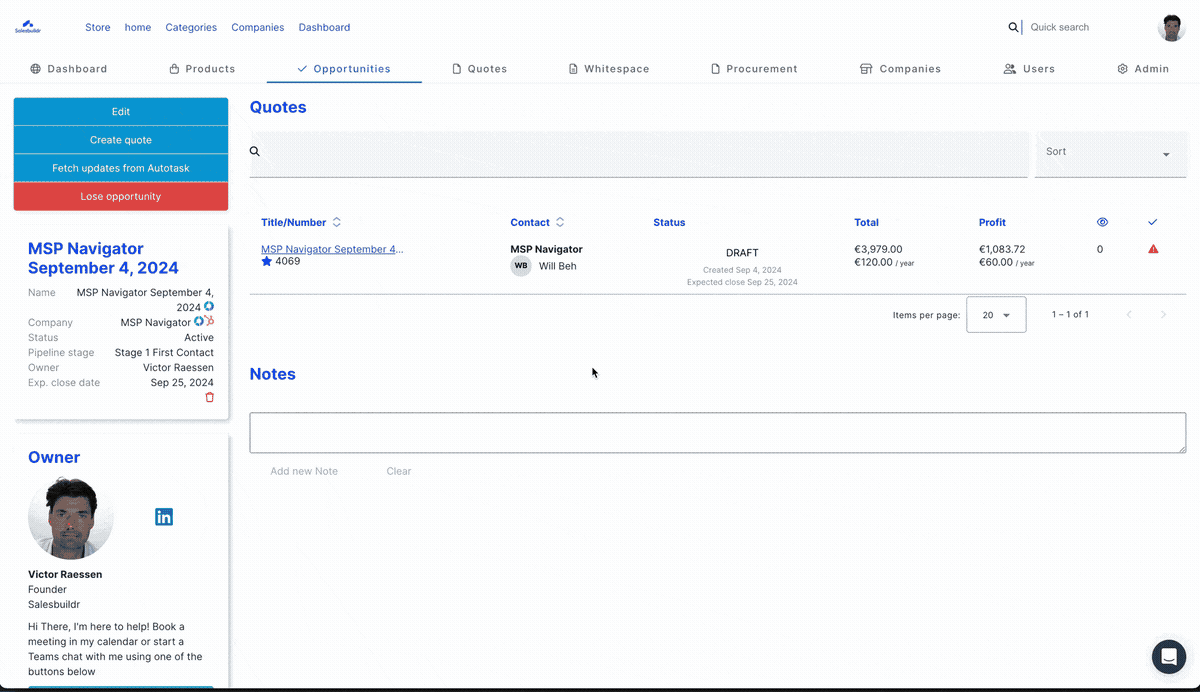Click the star icon next to 4069
The image size is (1200, 692).
(267, 261)
